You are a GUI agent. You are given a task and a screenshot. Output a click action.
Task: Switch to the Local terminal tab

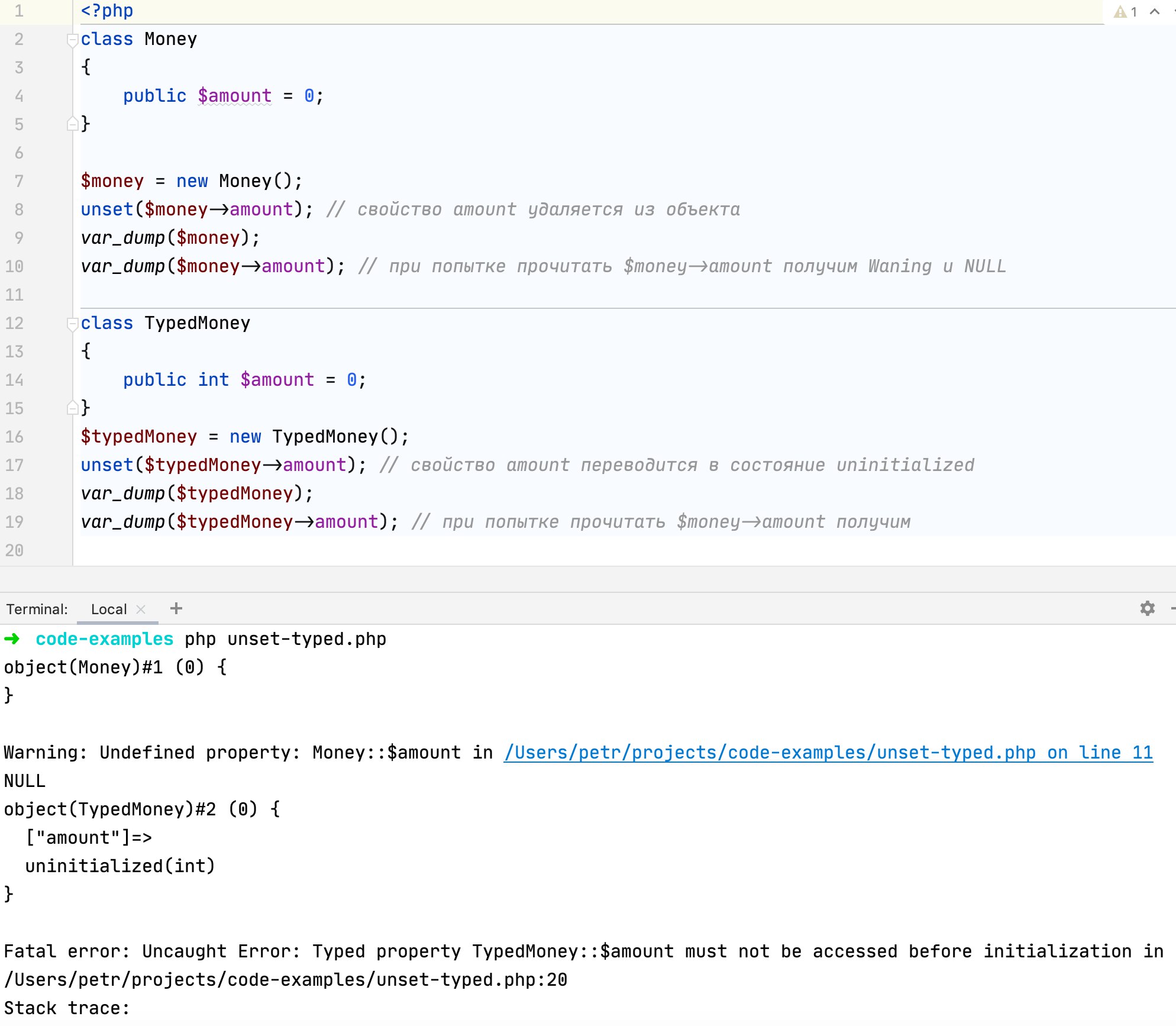point(109,609)
